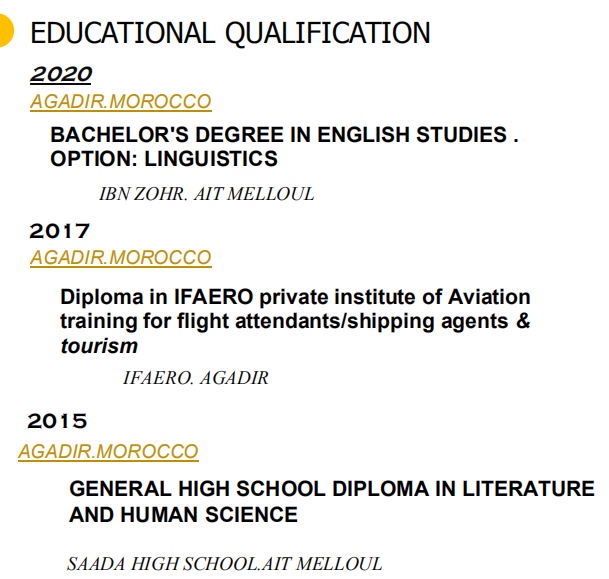
Task: Select the OPTION: LINGUISTICS text
Action: click(x=164, y=159)
